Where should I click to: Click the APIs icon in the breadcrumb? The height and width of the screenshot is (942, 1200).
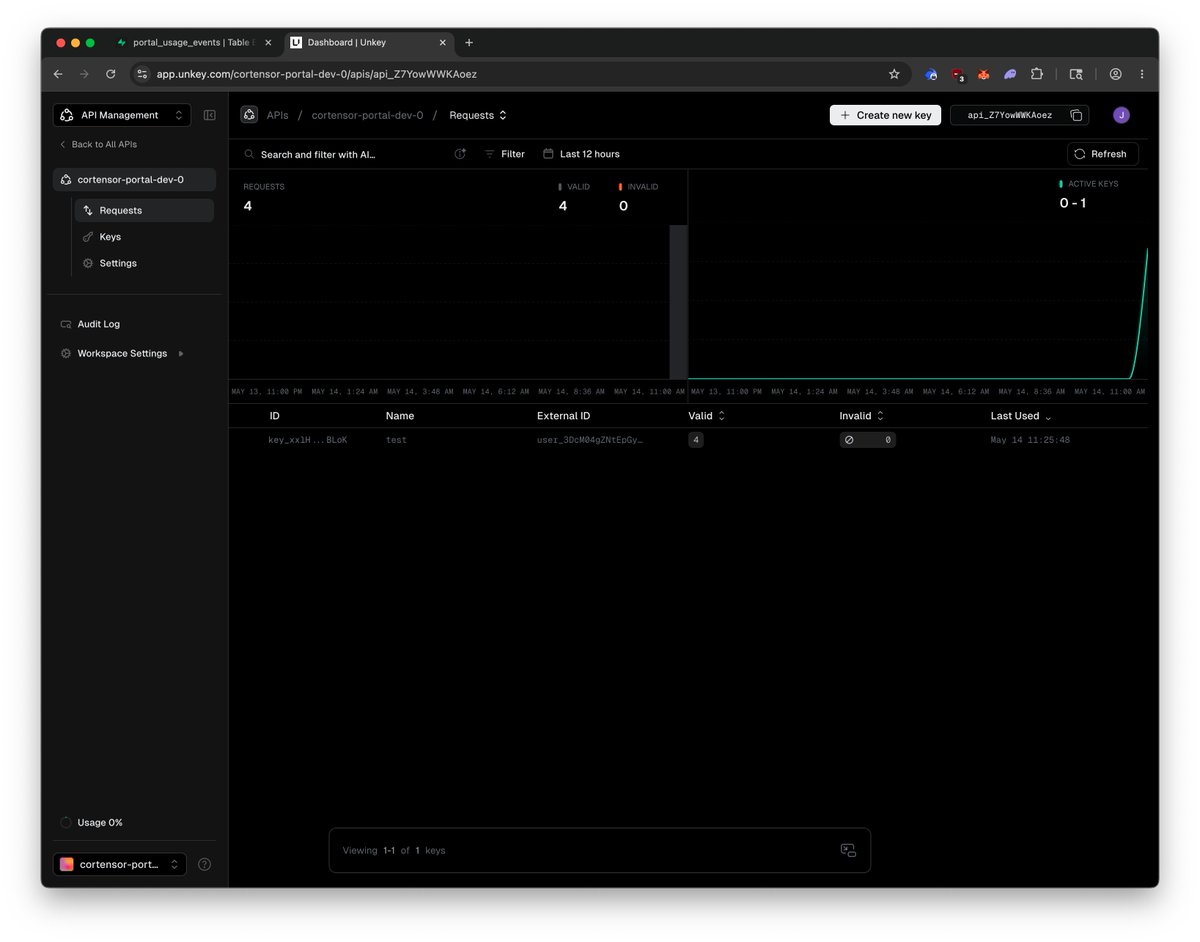pyautogui.click(x=249, y=115)
